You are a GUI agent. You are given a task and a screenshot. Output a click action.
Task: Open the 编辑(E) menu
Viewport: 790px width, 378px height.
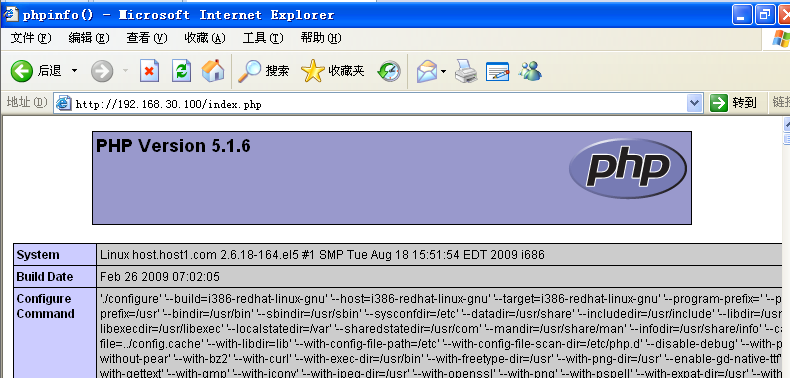(x=89, y=38)
